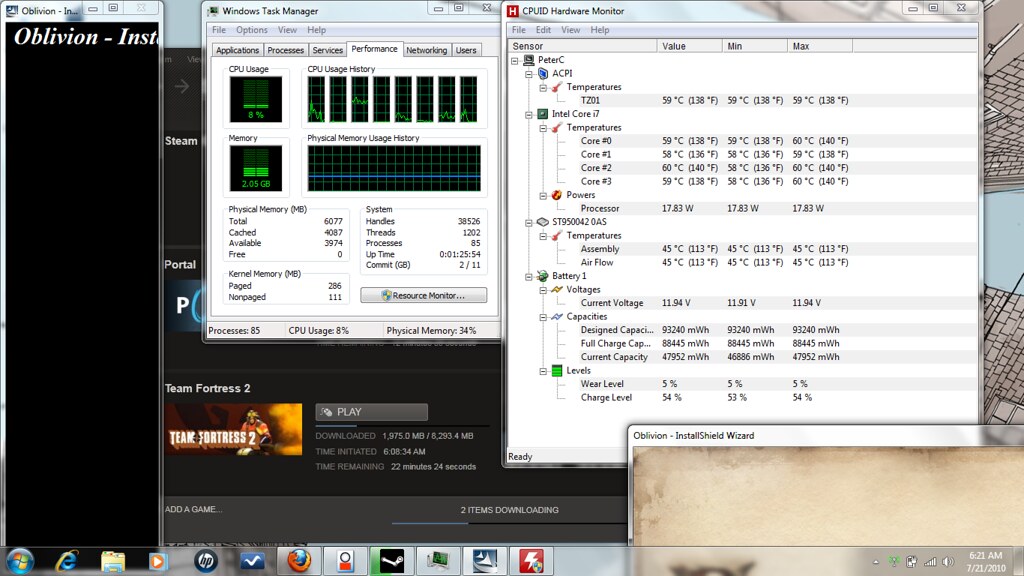Switch to Task Manager taskbar icon

438,561
